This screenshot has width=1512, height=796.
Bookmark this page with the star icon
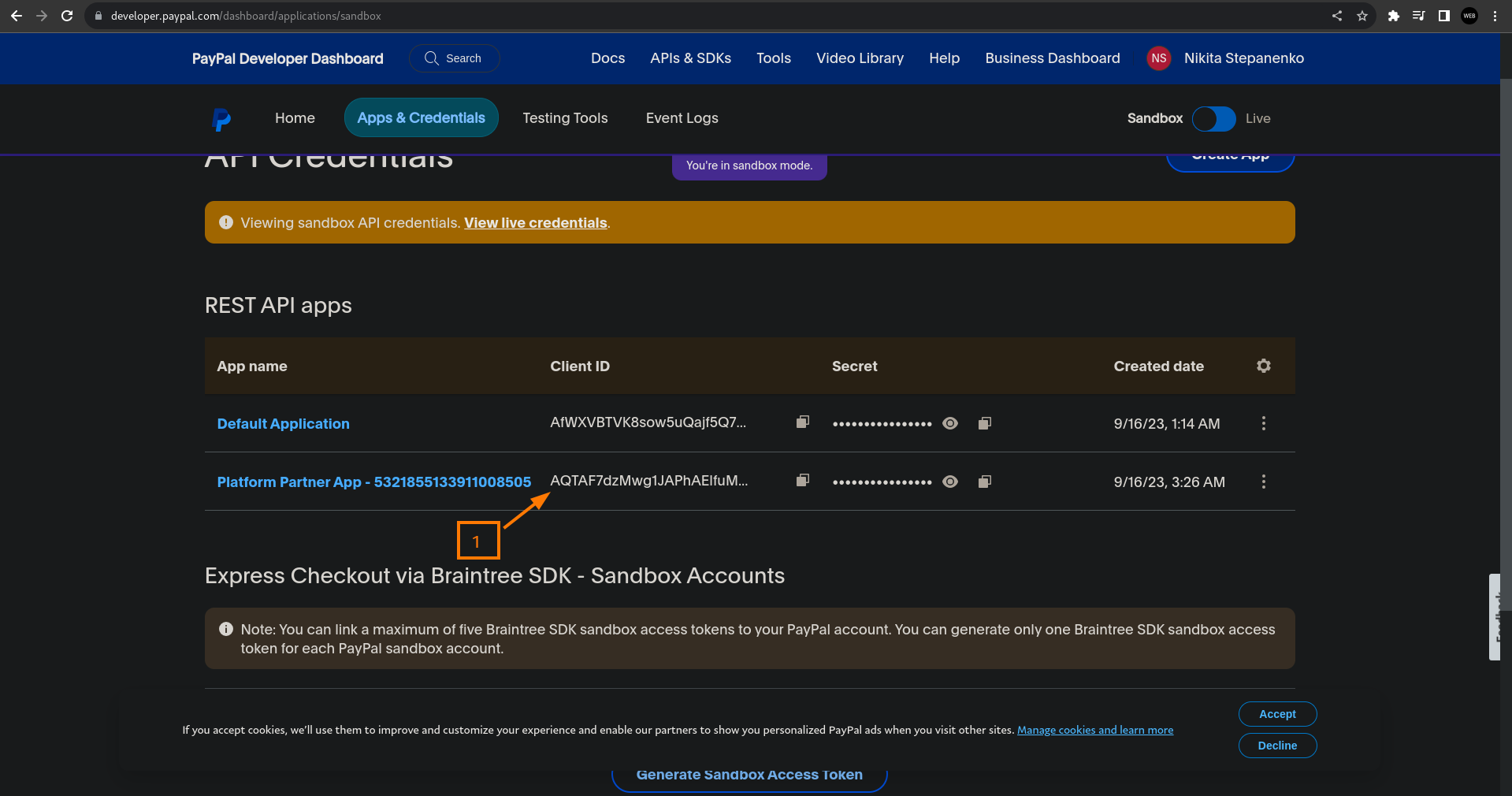[x=1362, y=16]
